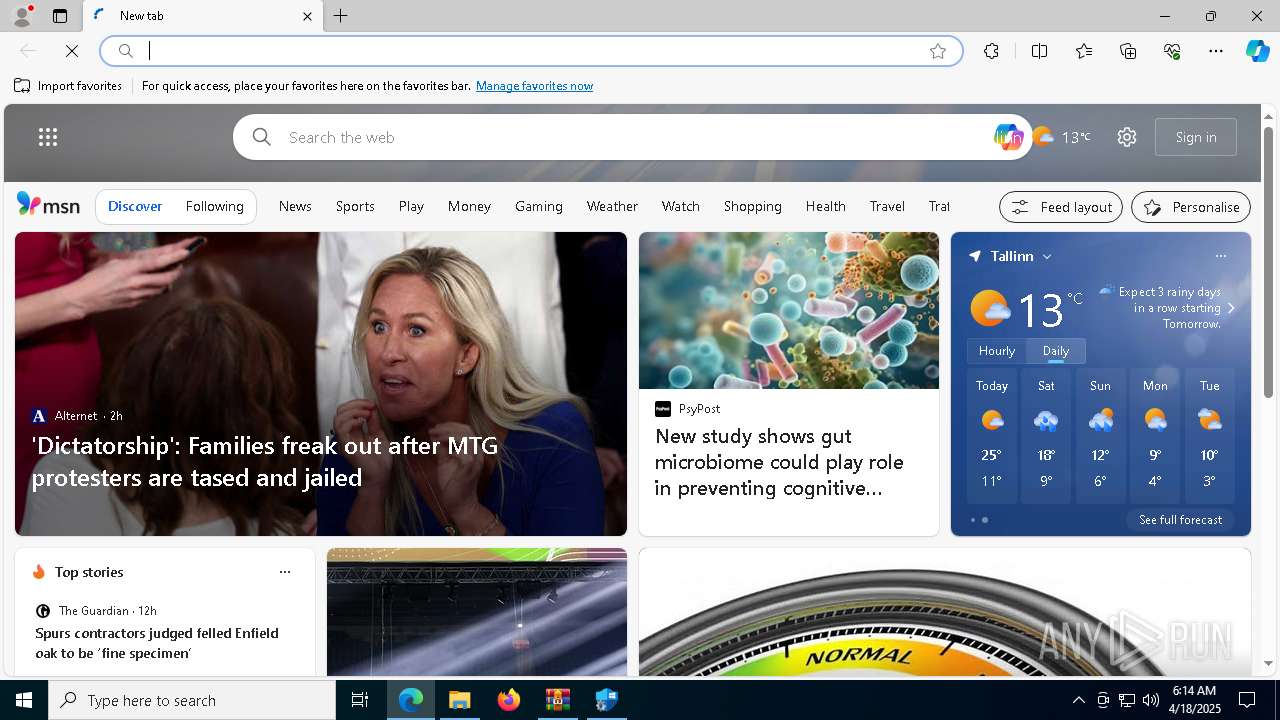Select second weather card page dot
This screenshot has height=720, width=1280.
coord(985,520)
